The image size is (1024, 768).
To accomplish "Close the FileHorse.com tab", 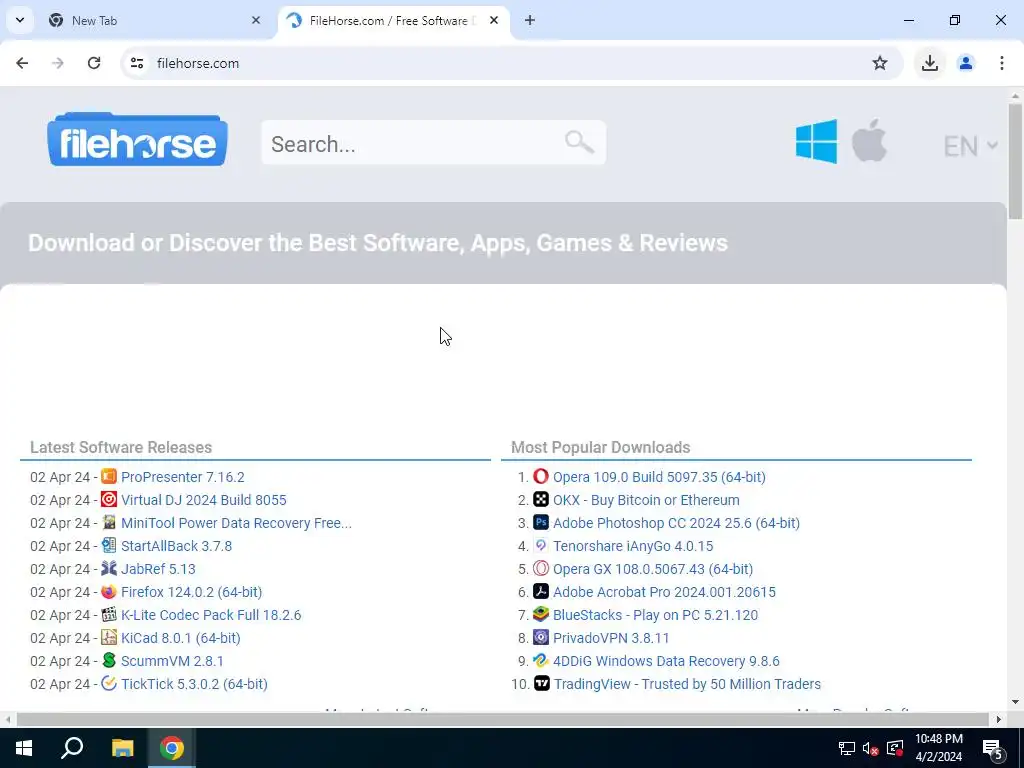I will coord(494,20).
